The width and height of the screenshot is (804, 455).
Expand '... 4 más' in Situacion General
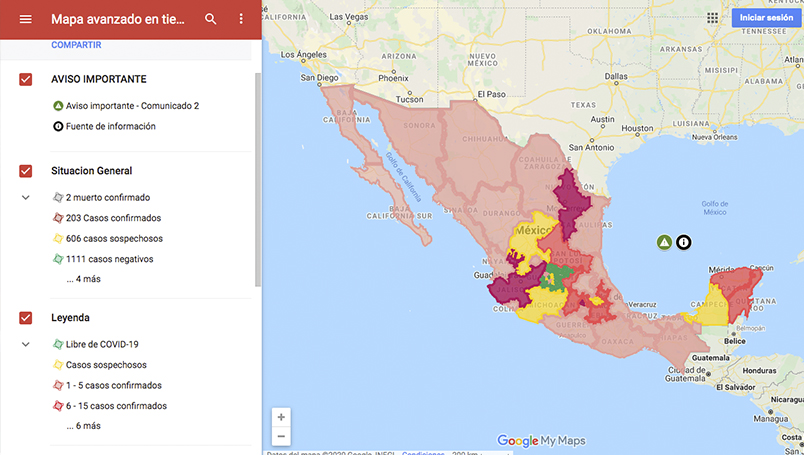click(83, 279)
